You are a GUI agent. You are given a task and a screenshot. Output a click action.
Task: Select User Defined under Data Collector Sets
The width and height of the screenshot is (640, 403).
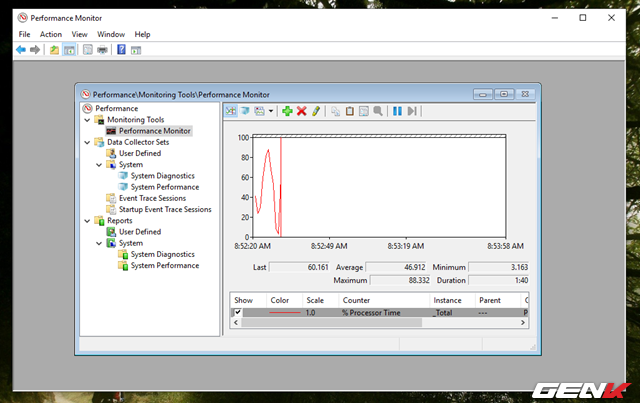click(140, 153)
